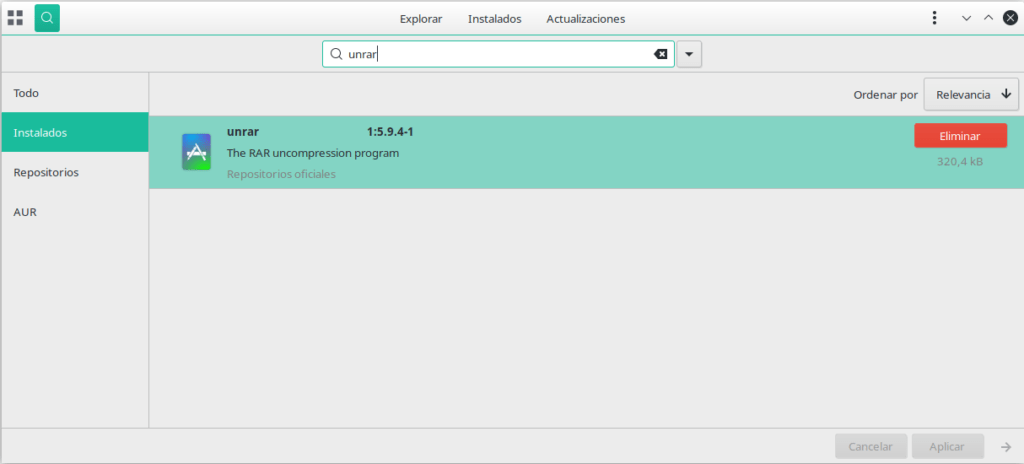Click the magnifier icon in search field
Viewport: 1024px width, 464px height.
336,54
